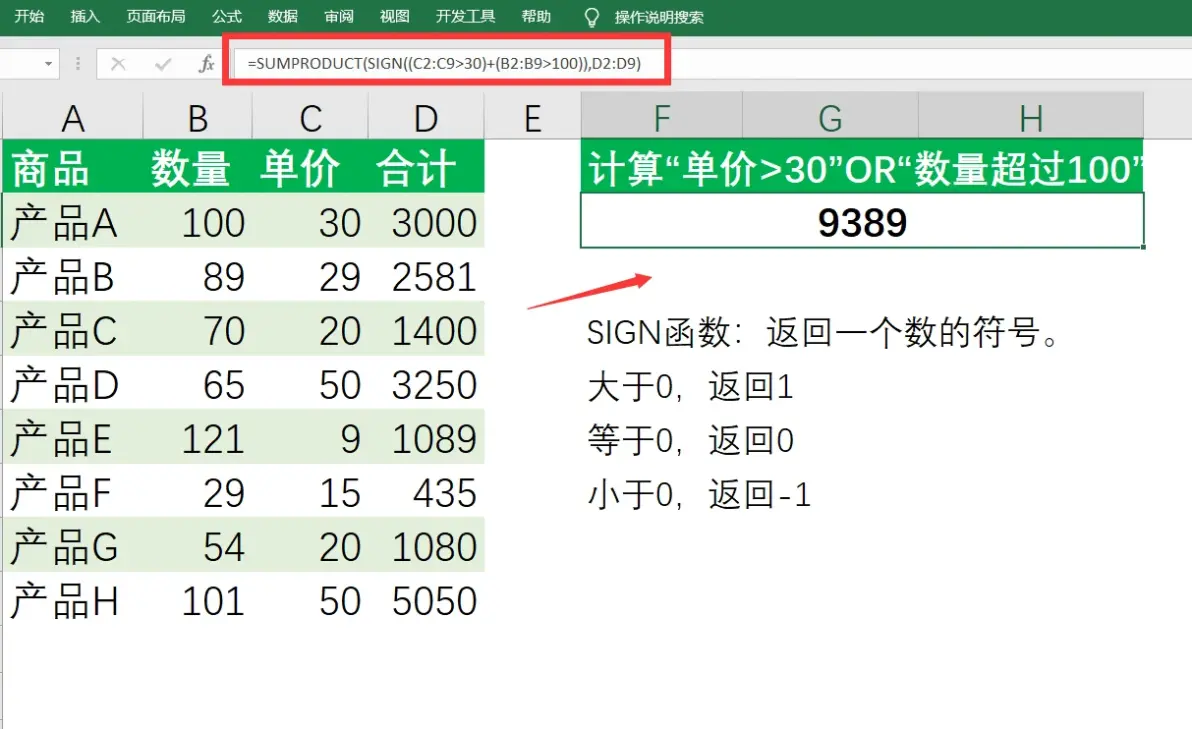Select the merged 计算“单价>30” title cell

[862, 166]
